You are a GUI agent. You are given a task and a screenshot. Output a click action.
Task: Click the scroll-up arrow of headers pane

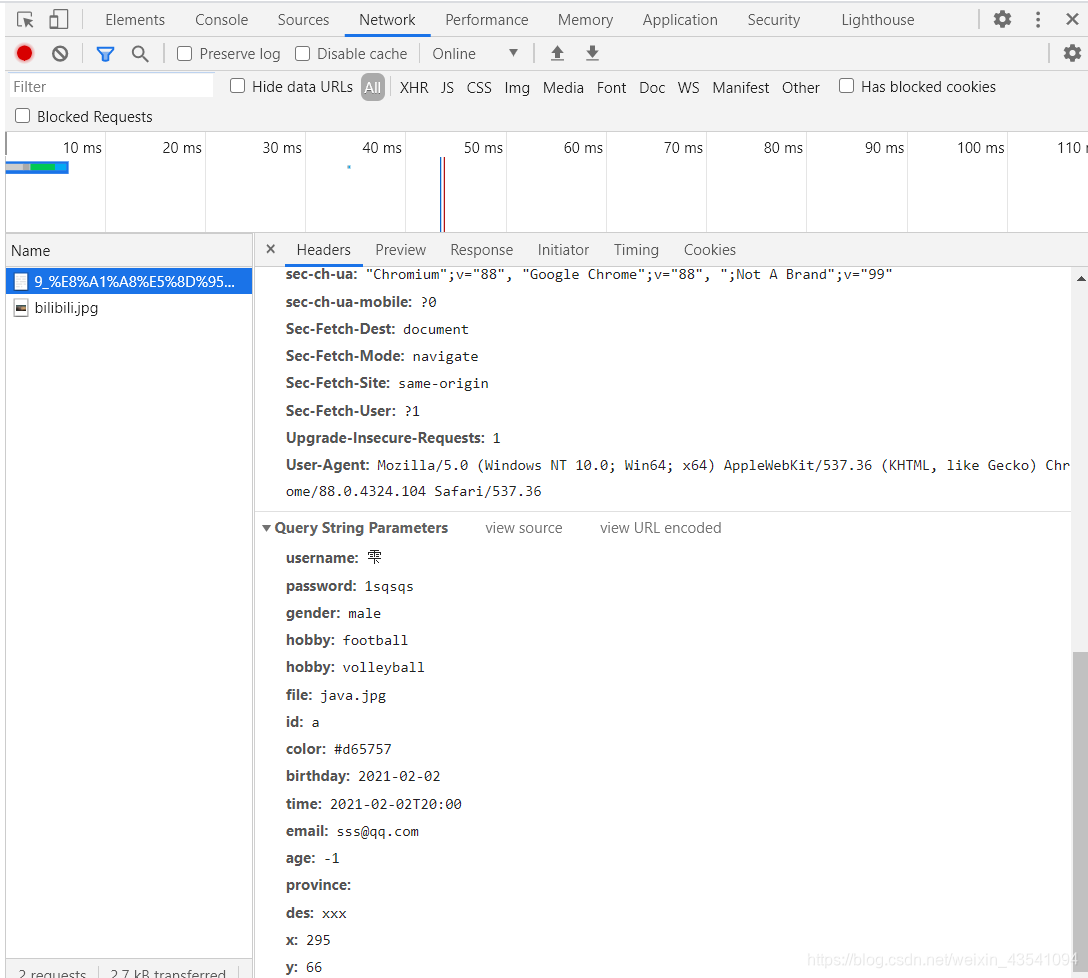[x=1080, y=278]
